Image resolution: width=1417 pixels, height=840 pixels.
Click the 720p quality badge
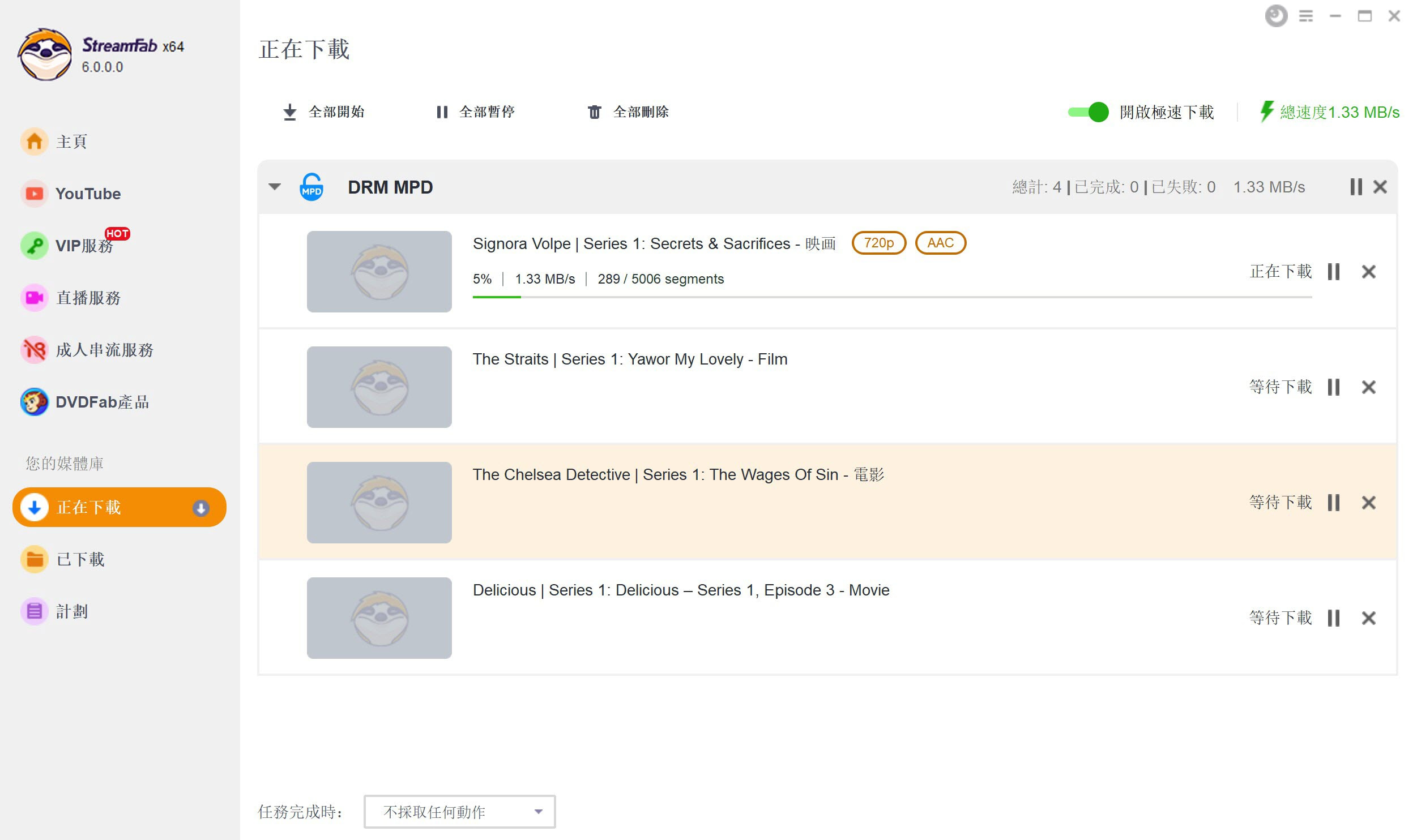pyautogui.click(x=878, y=243)
